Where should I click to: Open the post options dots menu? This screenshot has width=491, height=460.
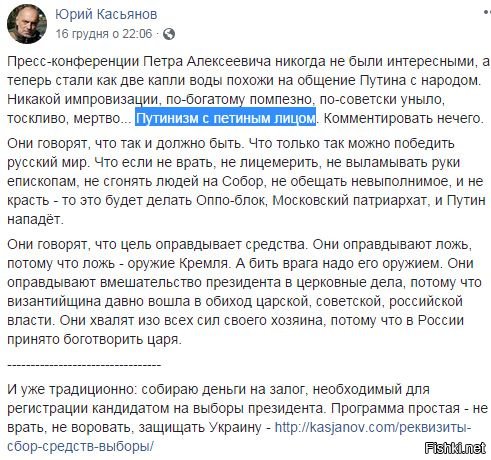click(x=487, y=12)
